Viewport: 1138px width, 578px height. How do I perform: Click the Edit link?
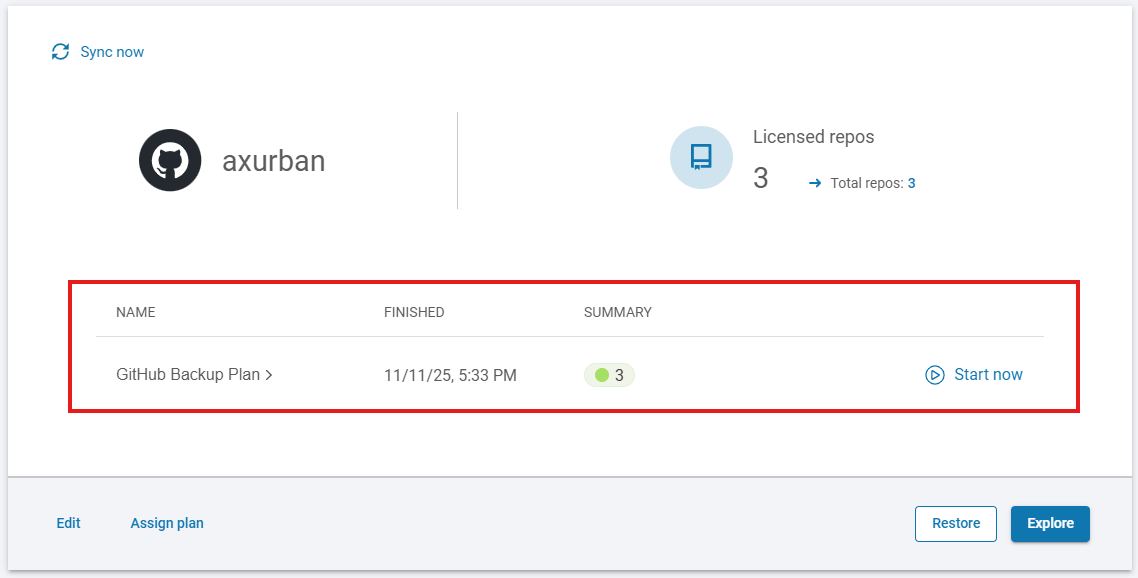pos(68,523)
